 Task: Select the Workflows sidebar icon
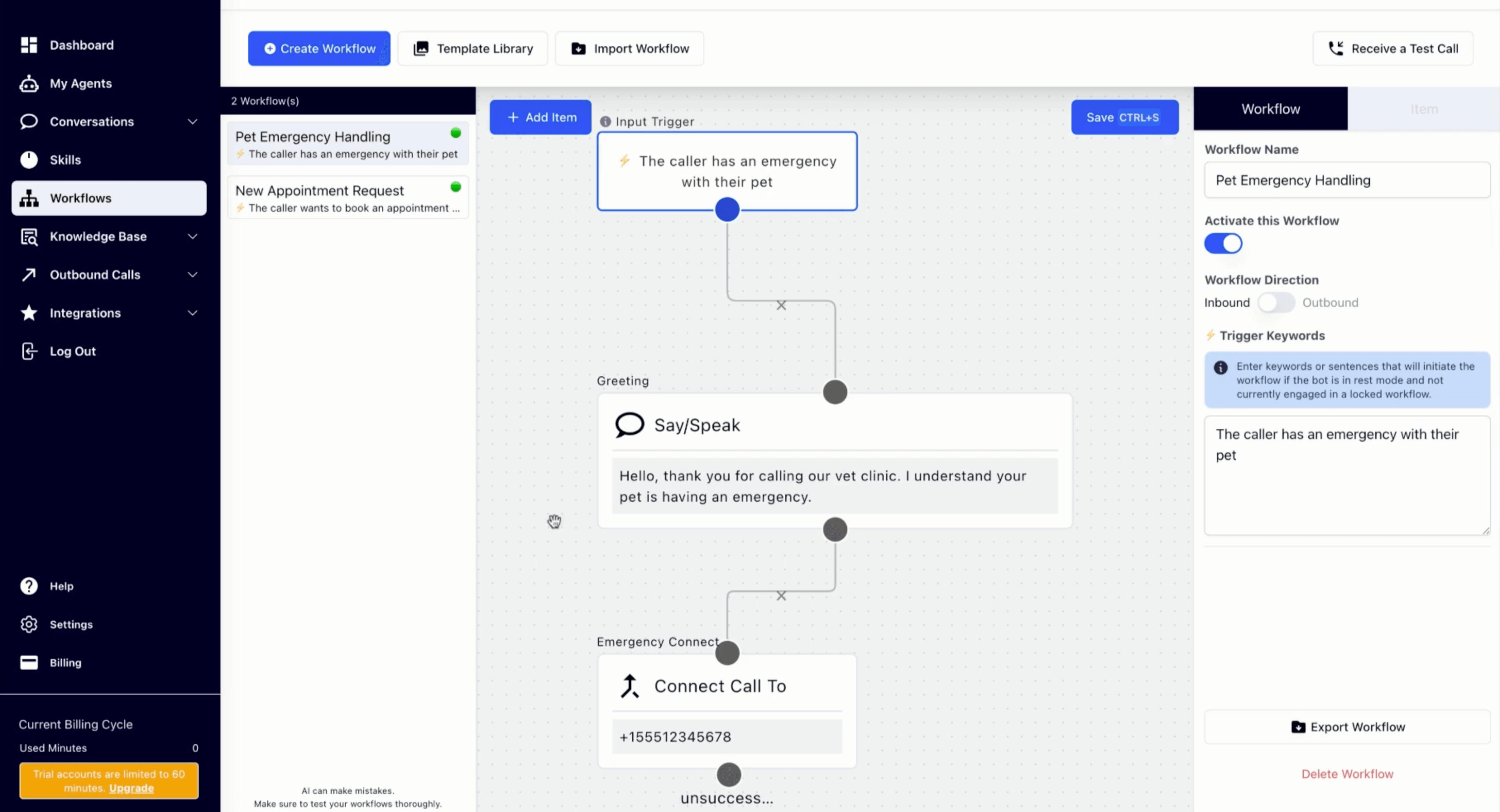pyautogui.click(x=29, y=198)
